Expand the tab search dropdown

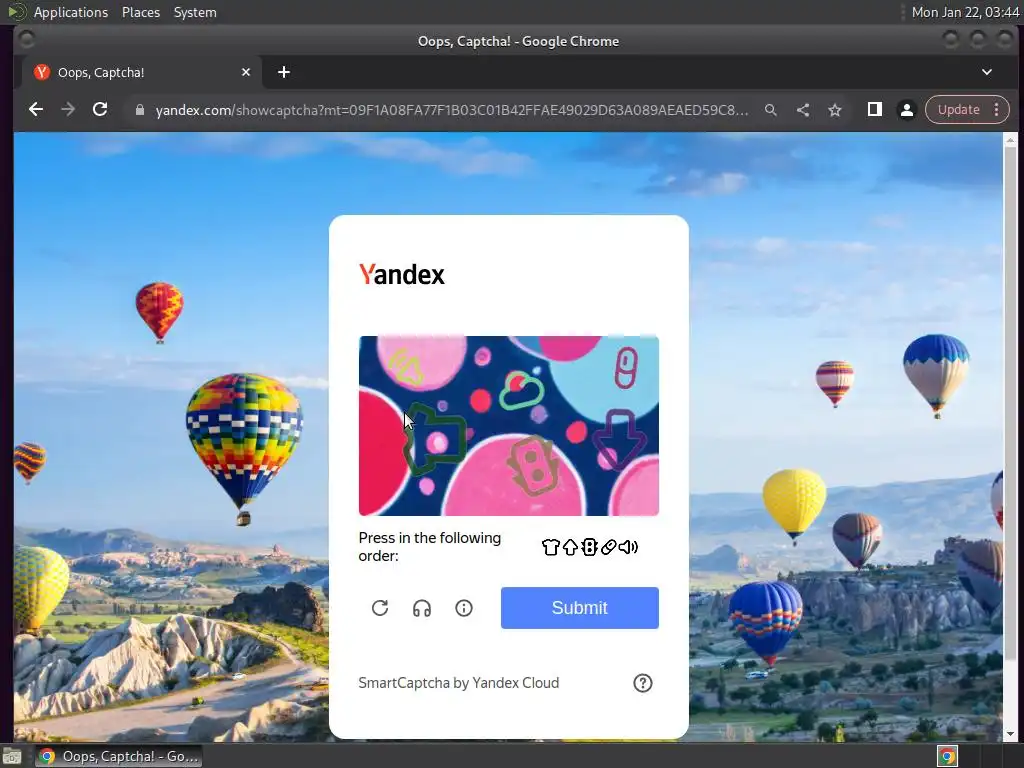(x=987, y=72)
